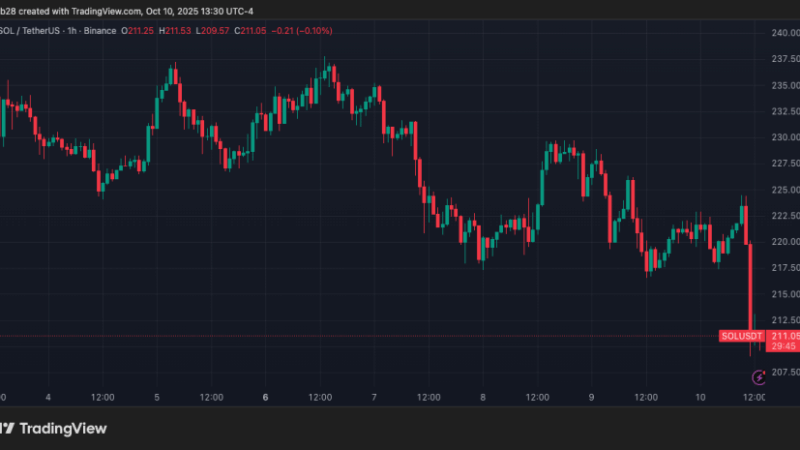Click the red SOLUSDT symbol label
The height and width of the screenshot is (450, 800).
coord(741,336)
